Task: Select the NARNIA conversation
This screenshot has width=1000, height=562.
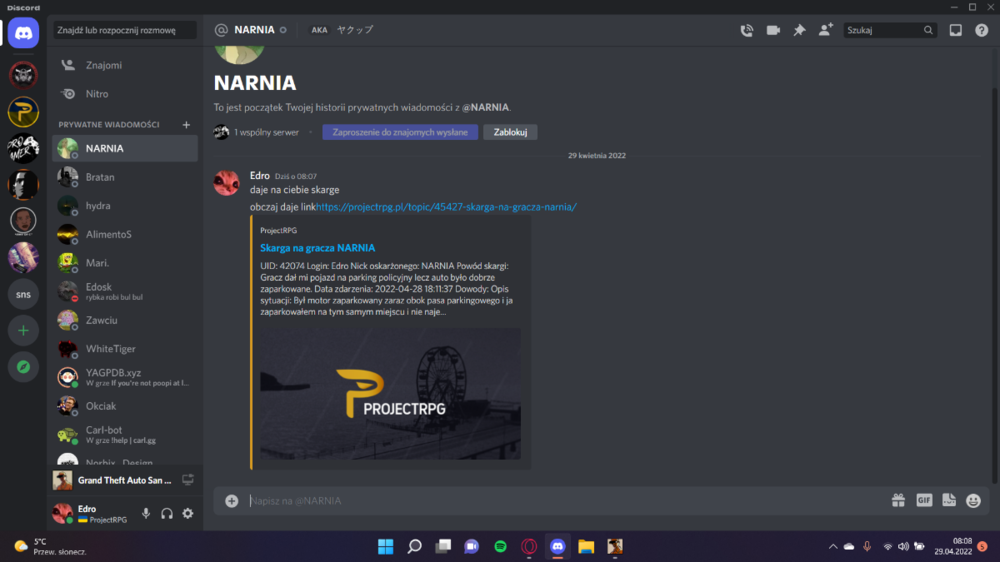Action: (x=125, y=148)
